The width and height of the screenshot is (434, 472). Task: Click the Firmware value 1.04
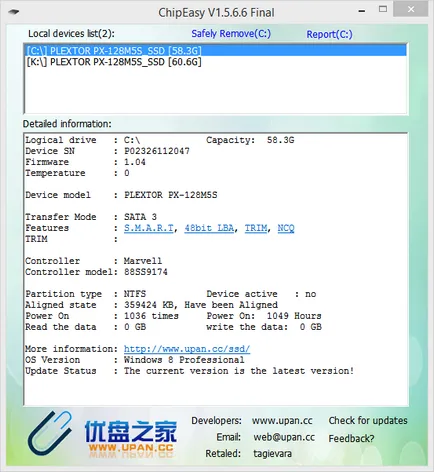[135, 162]
